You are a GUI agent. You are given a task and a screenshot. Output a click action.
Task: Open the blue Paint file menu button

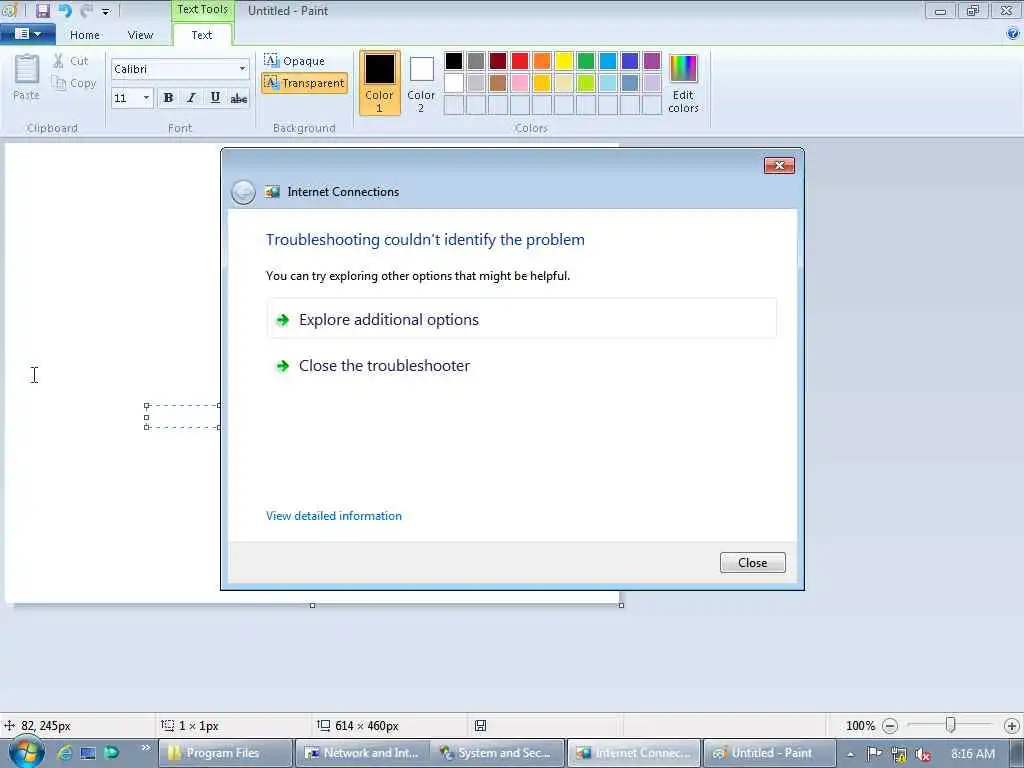tap(27, 34)
